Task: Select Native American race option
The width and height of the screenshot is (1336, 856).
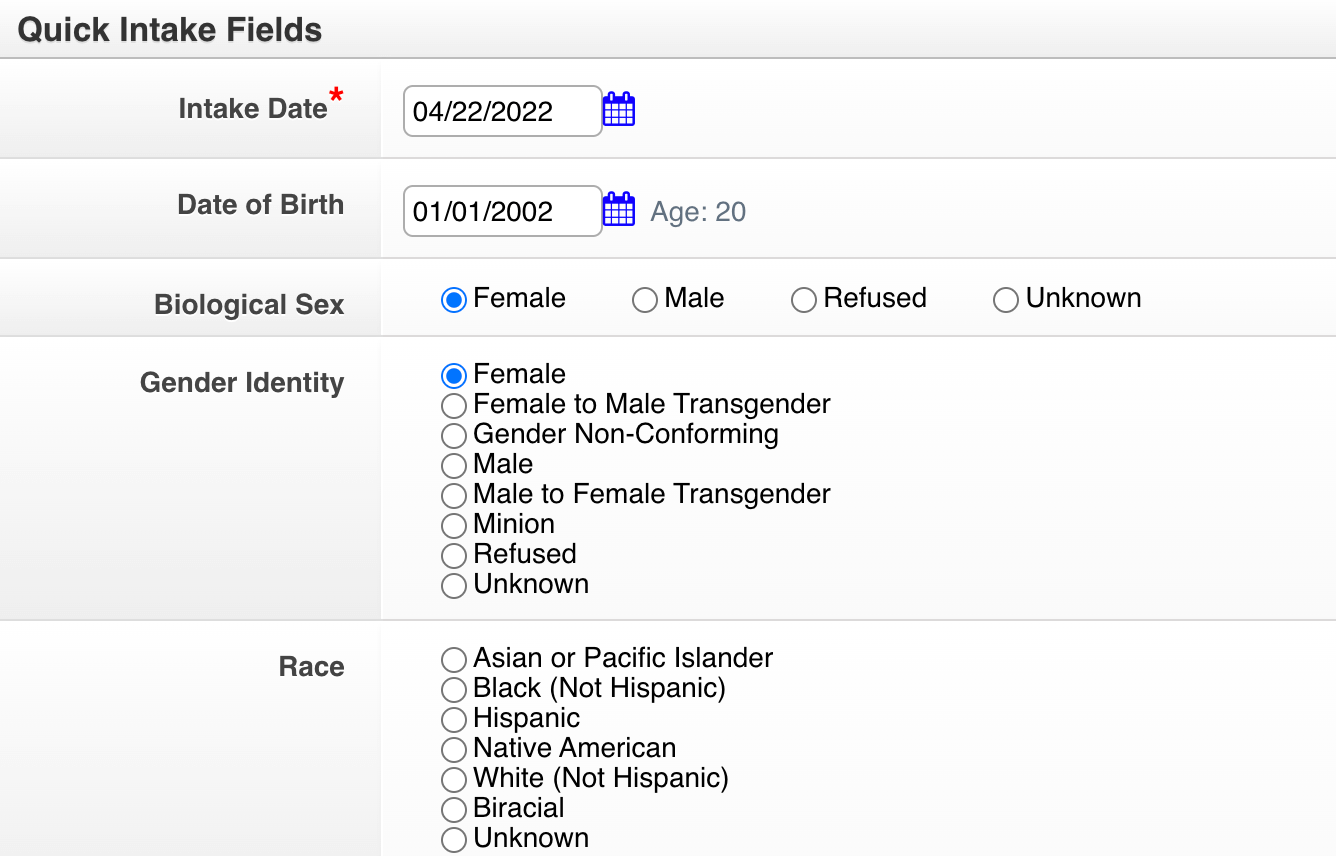Action: [454, 749]
